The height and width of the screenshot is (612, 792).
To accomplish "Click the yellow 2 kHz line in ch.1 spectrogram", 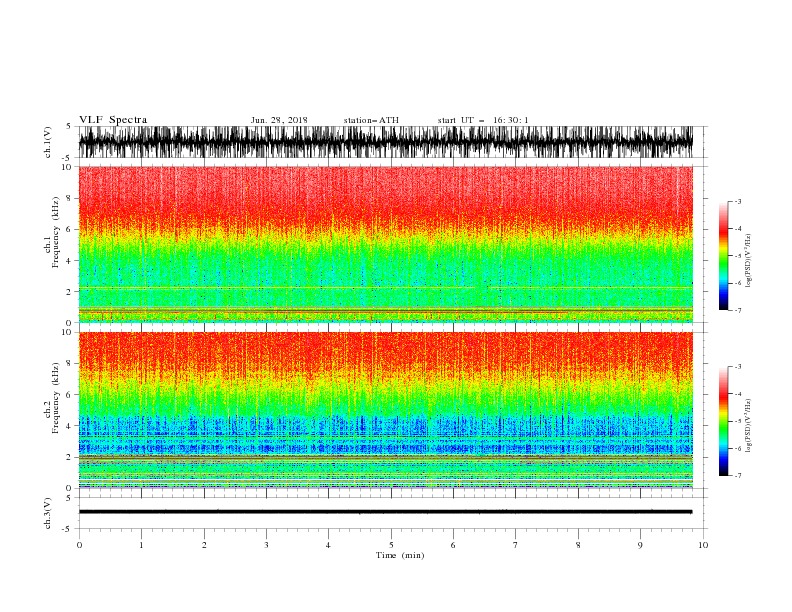I will pos(385,288).
